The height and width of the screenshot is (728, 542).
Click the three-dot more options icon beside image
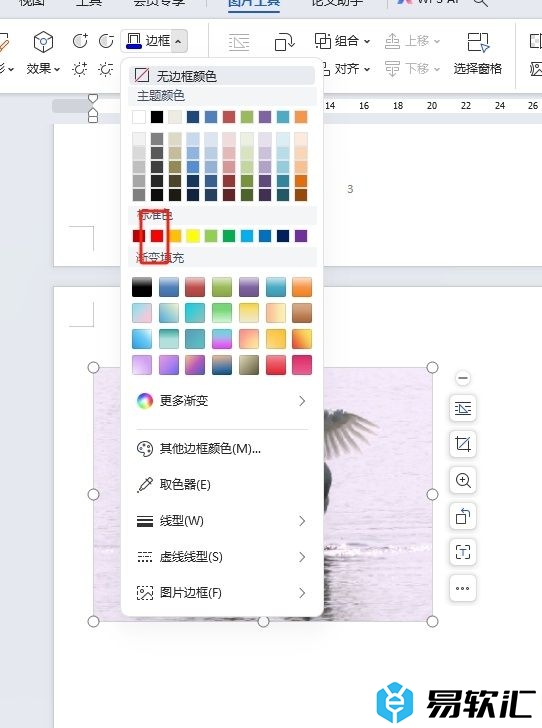[x=463, y=588]
